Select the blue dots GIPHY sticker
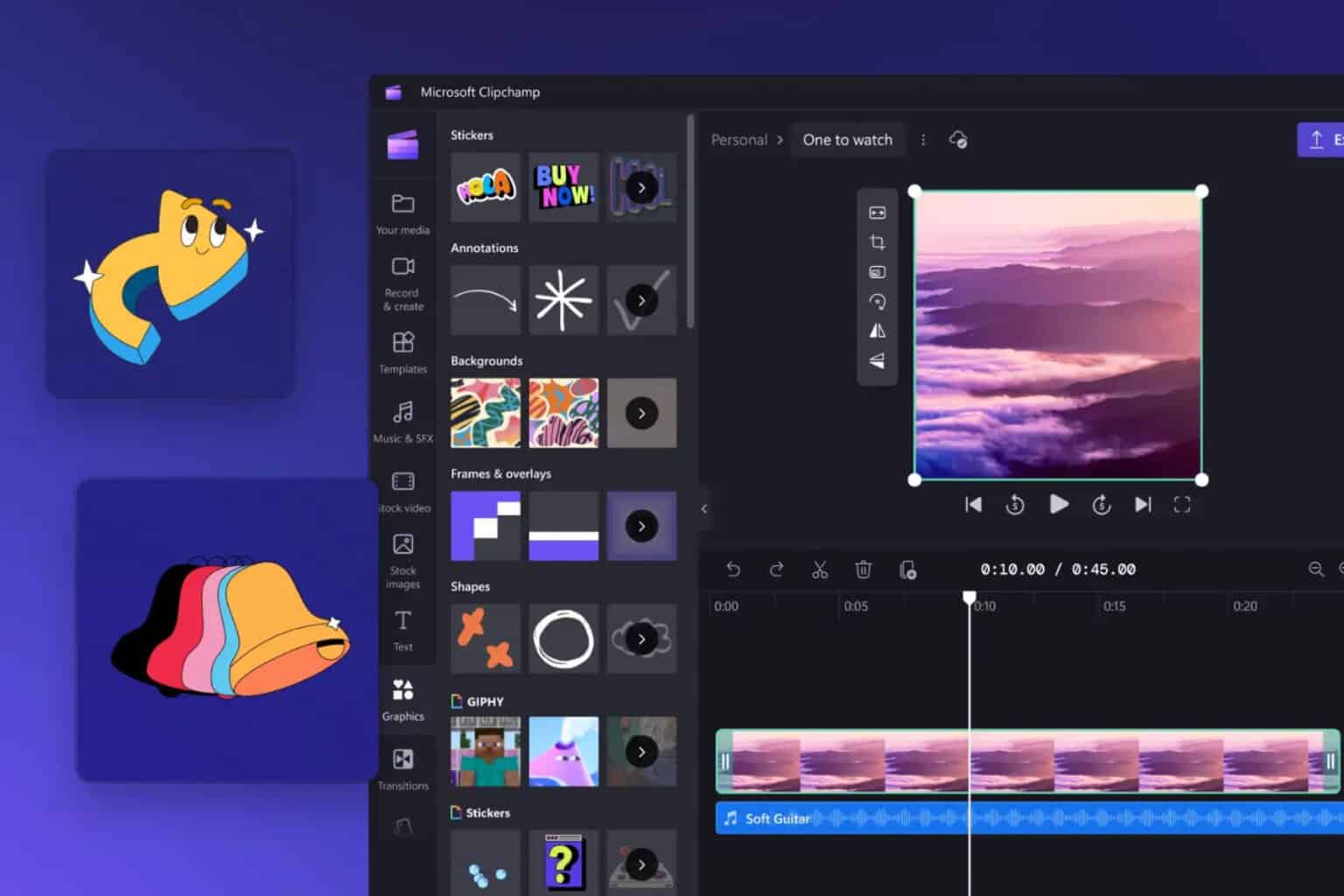The width and height of the screenshot is (1344, 896). (x=486, y=863)
